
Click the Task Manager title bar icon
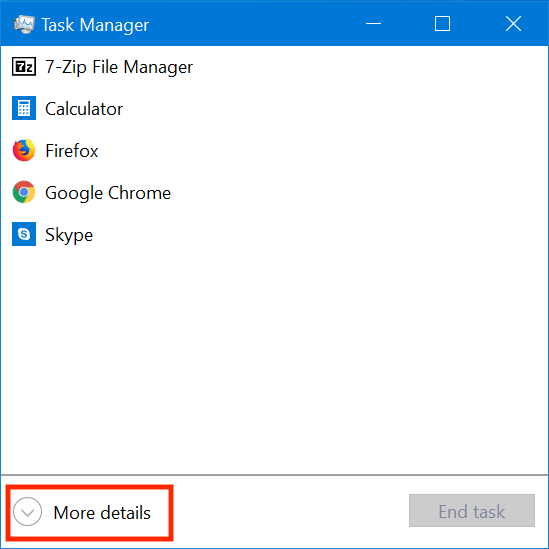24,25
